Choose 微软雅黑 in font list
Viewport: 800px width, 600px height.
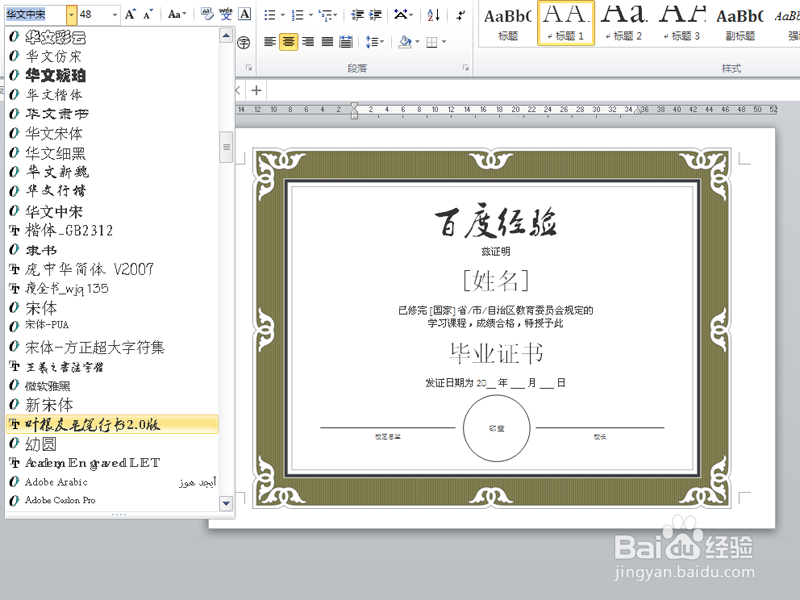point(112,386)
